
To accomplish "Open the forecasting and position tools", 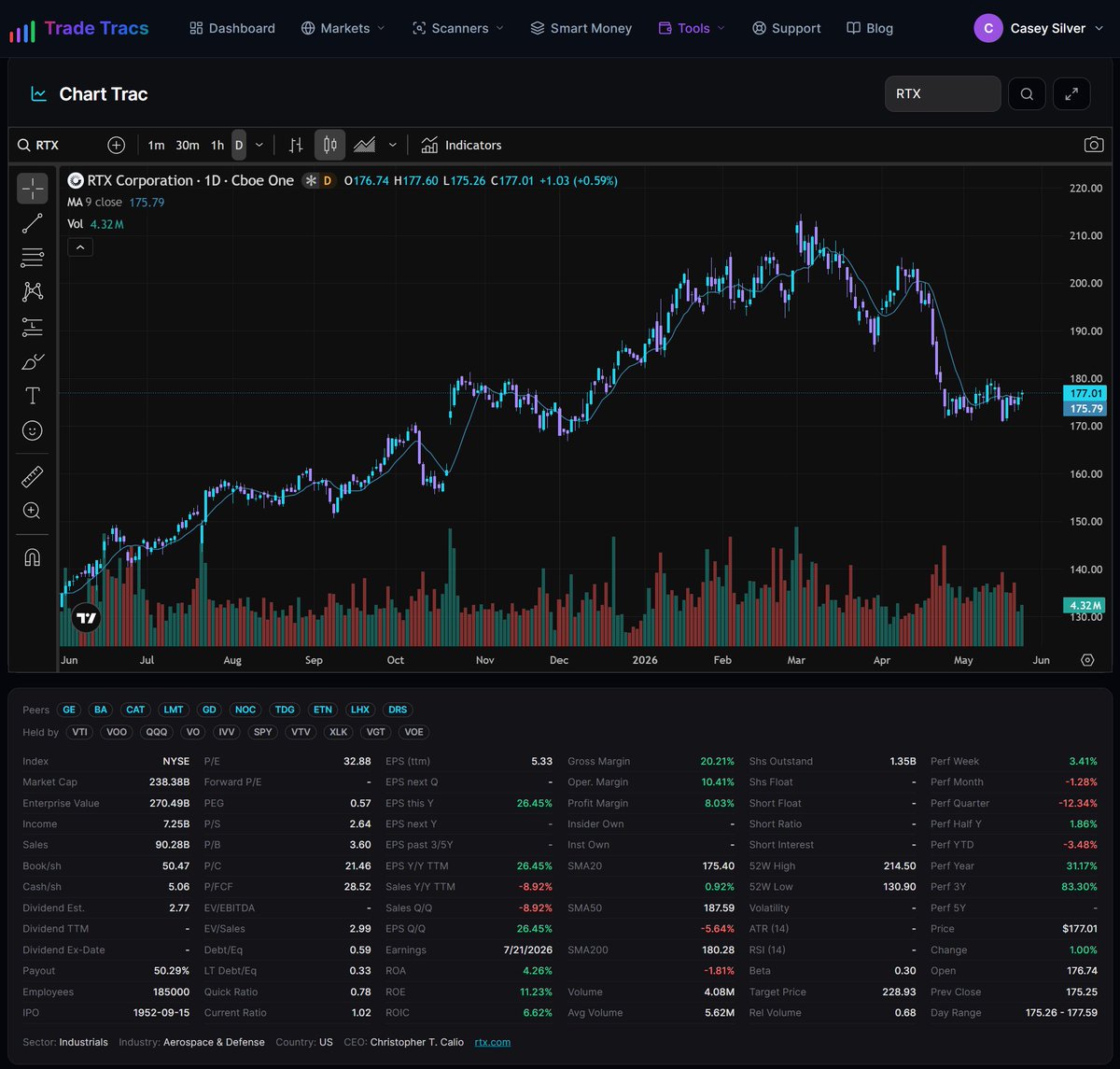I will pos(33,327).
